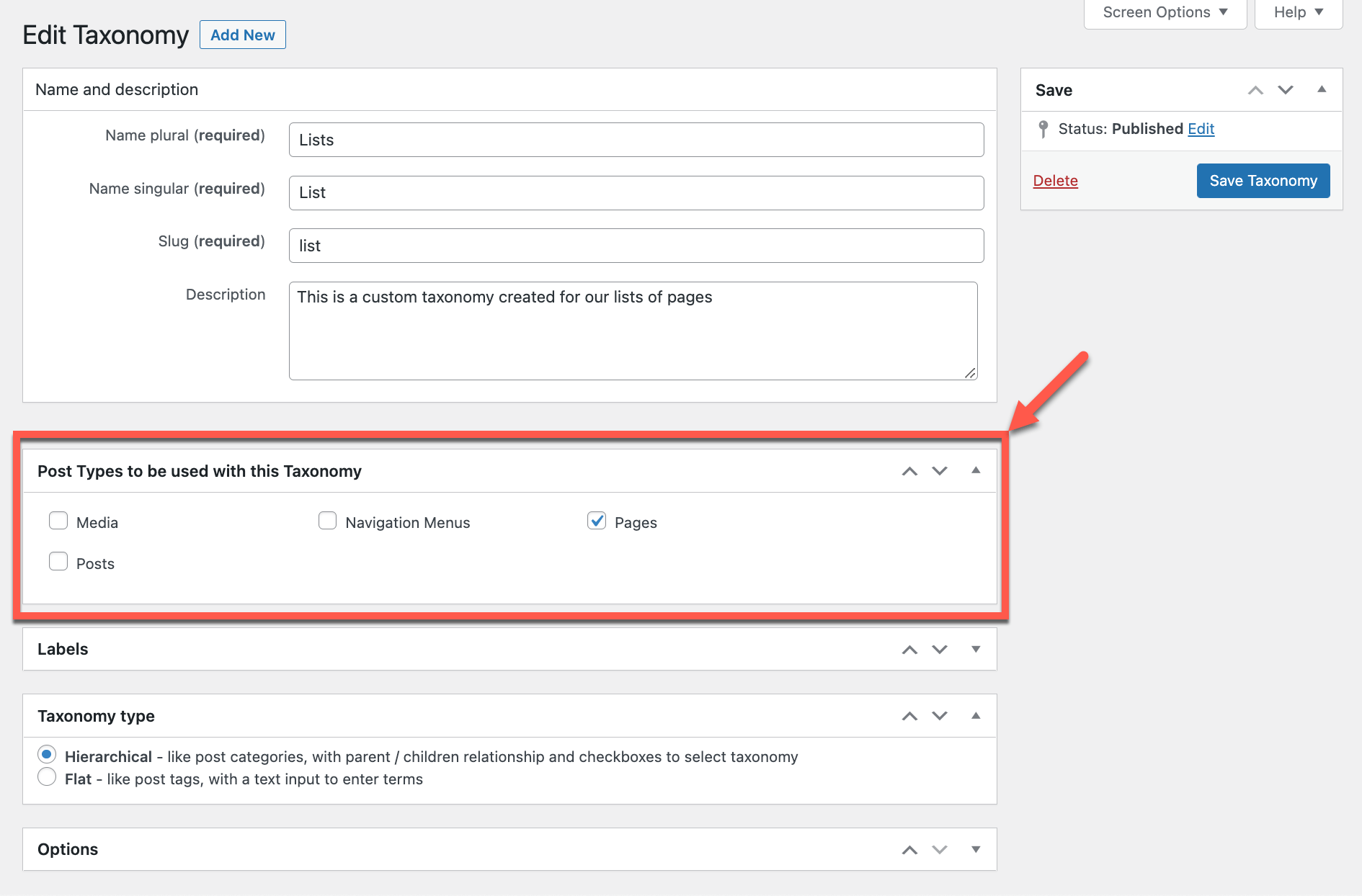The height and width of the screenshot is (896, 1362).
Task: Move the Options panel down
Action: 940,850
